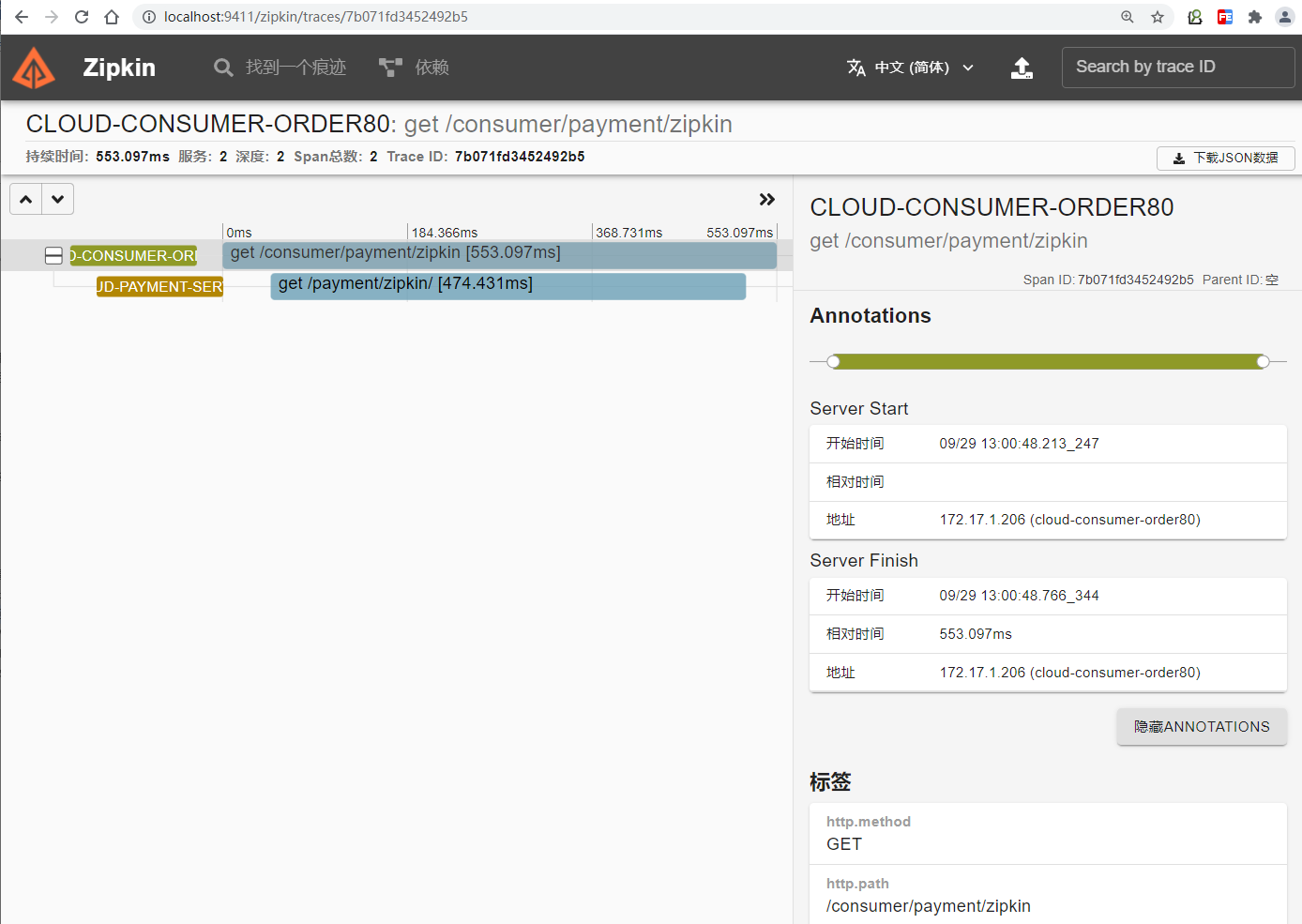1302x924 pixels.
Task: Click the browser address bar URL
Action: [x=316, y=17]
